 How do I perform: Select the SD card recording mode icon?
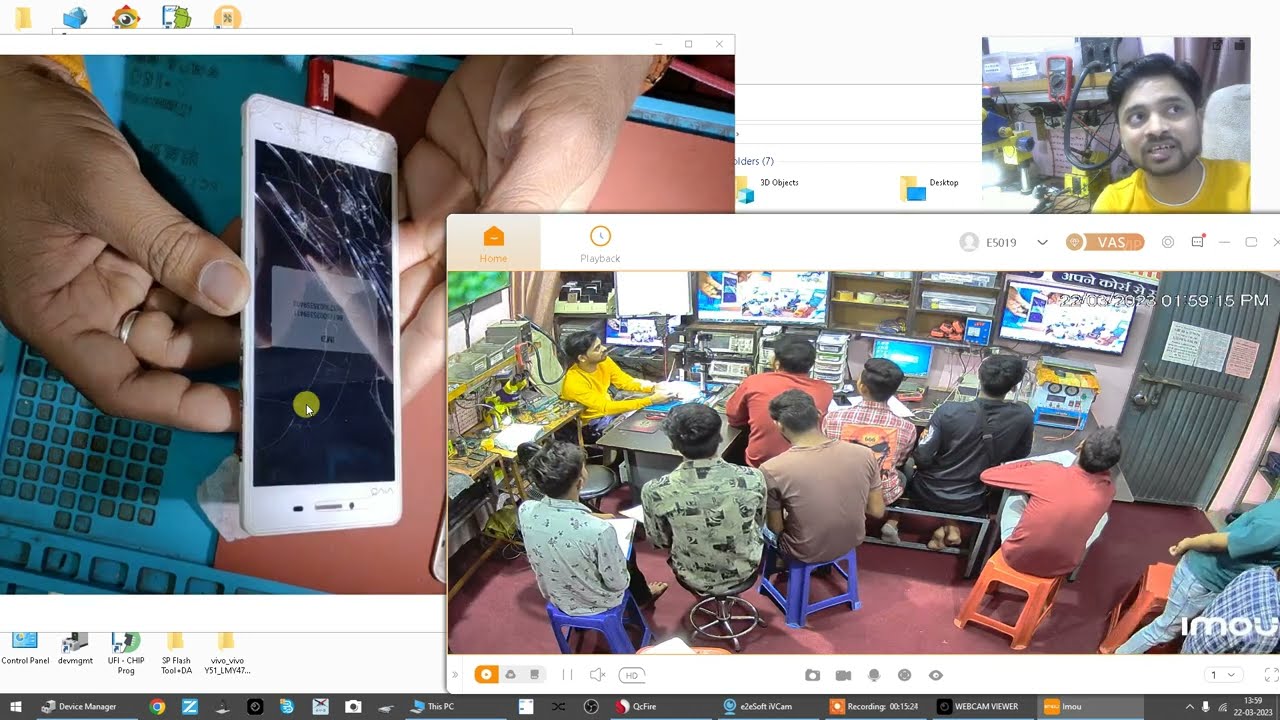pyautogui.click(x=535, y=675)
